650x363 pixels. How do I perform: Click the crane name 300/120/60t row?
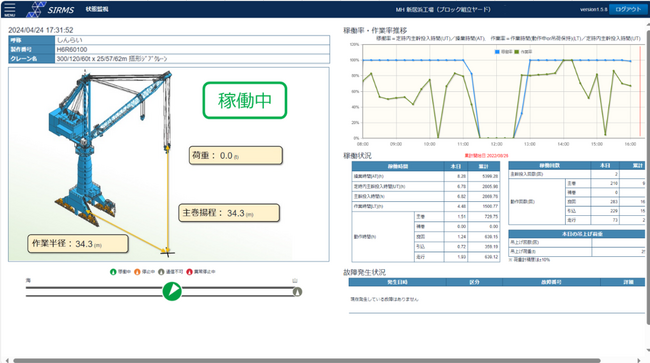point(169,59)
